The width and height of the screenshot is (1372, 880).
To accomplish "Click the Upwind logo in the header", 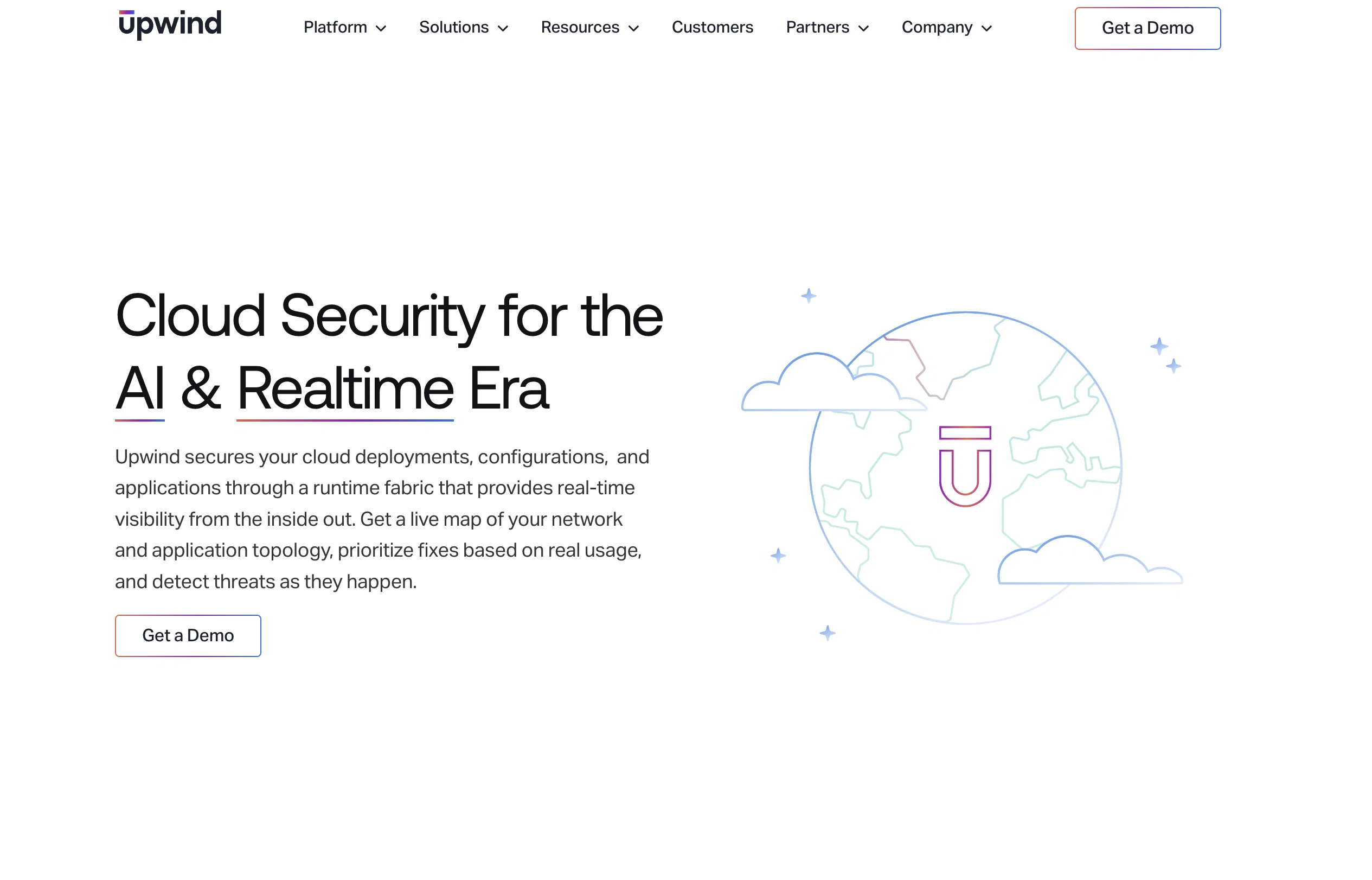I will [170, 24].
